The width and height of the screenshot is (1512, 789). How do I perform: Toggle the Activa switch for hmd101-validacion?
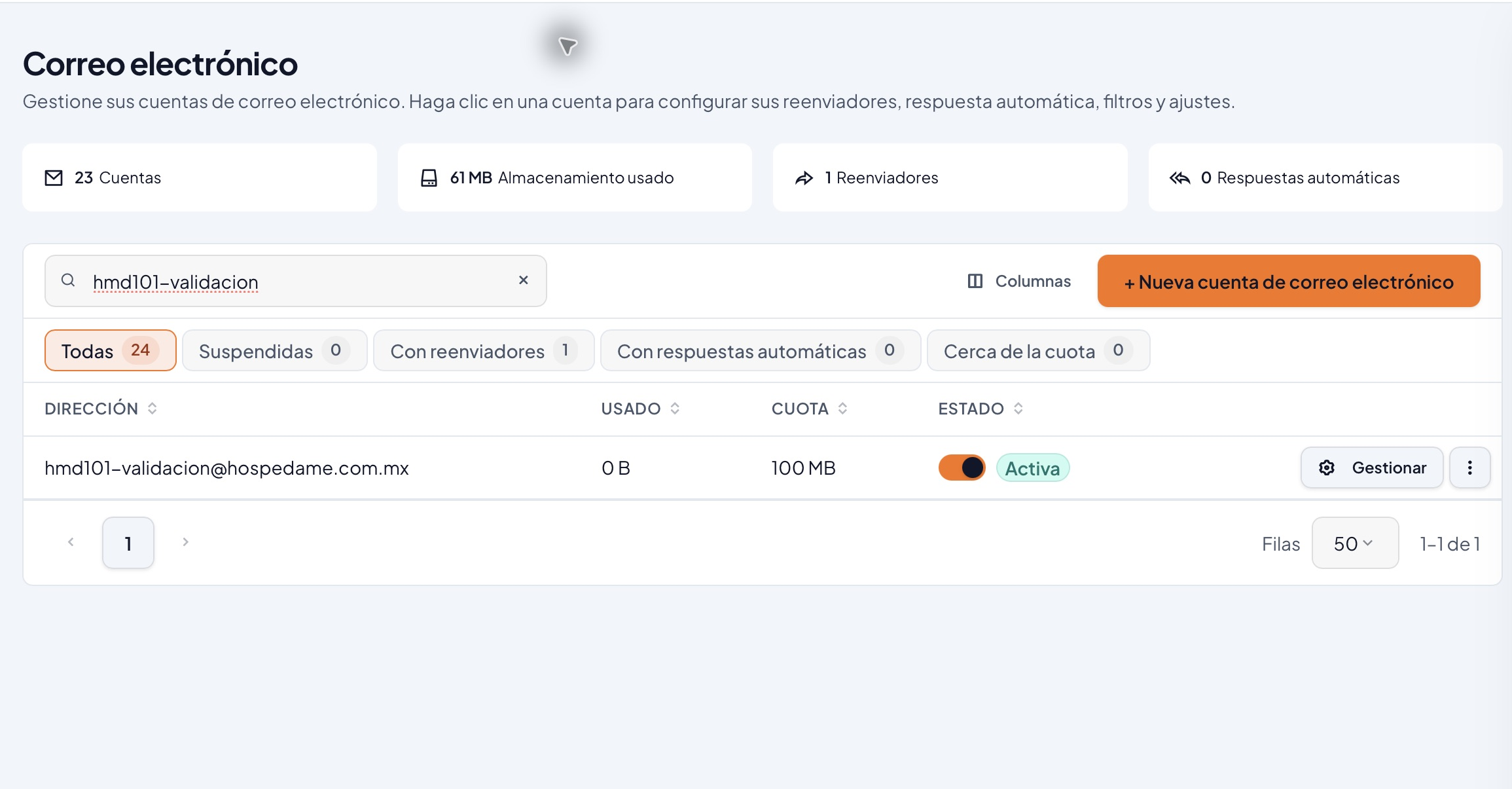click(962, 468)
